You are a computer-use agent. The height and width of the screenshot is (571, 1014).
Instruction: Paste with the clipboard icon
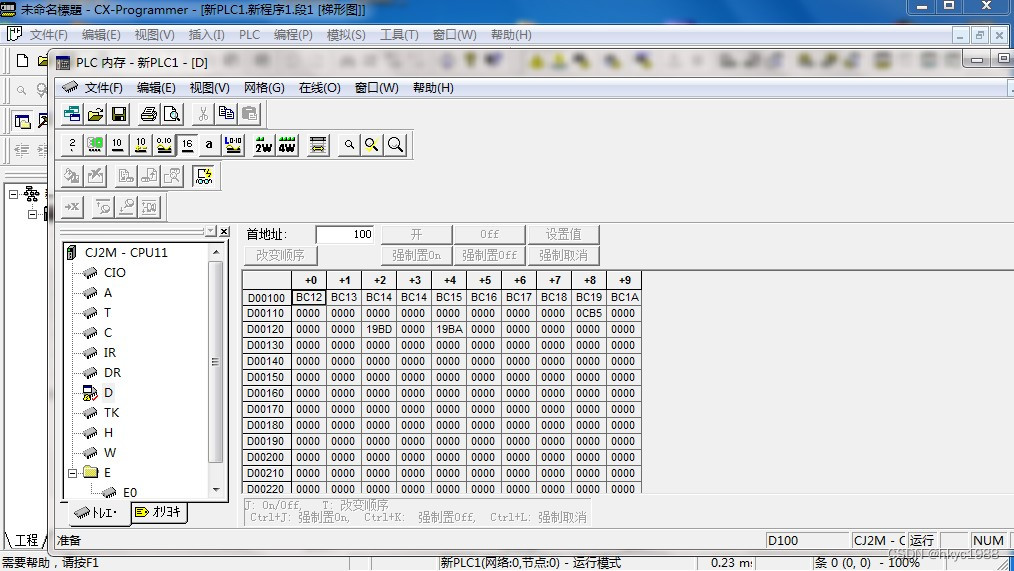coord(250,114)
